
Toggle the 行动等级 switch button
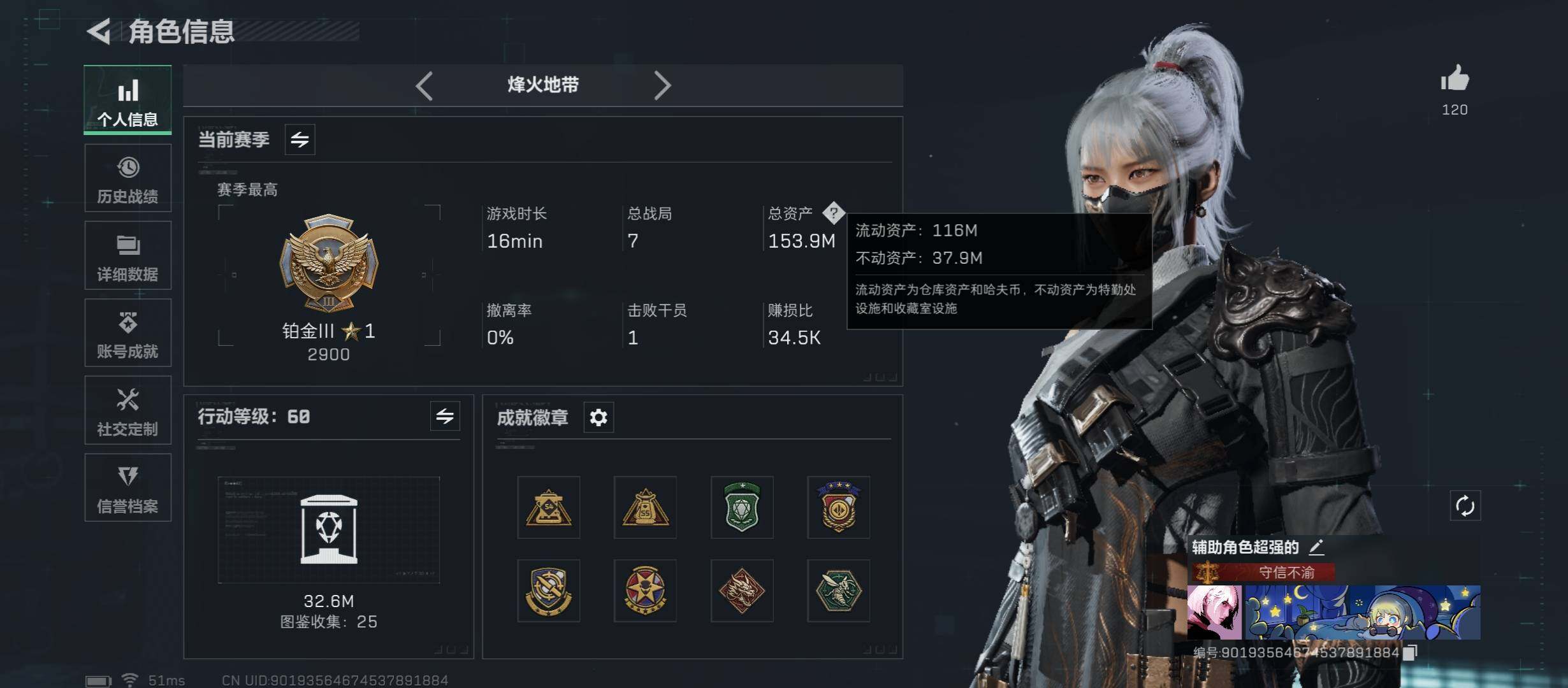pyautogui.click(x=445, y=417)
